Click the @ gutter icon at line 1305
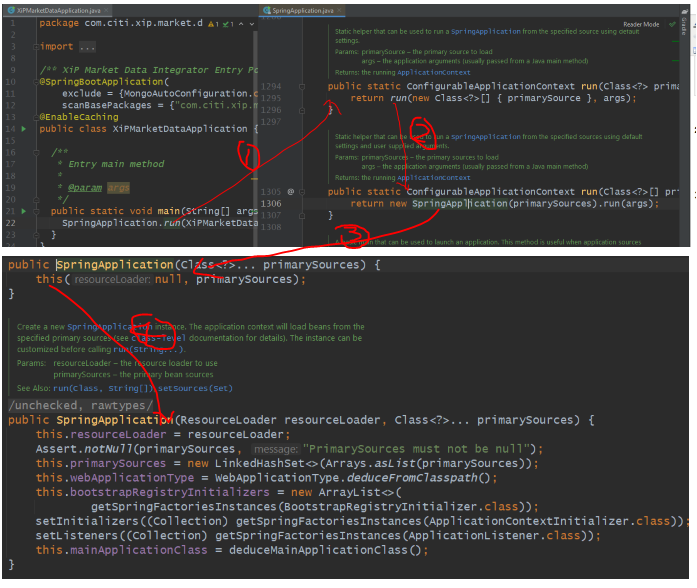 (x=291, y=192)
